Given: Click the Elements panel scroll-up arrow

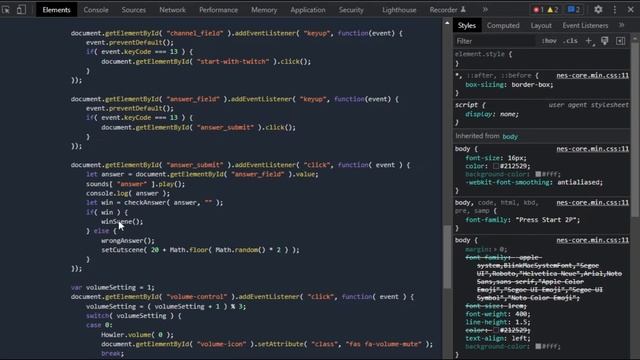Looking at the screenshot, I should click(447, 23).
